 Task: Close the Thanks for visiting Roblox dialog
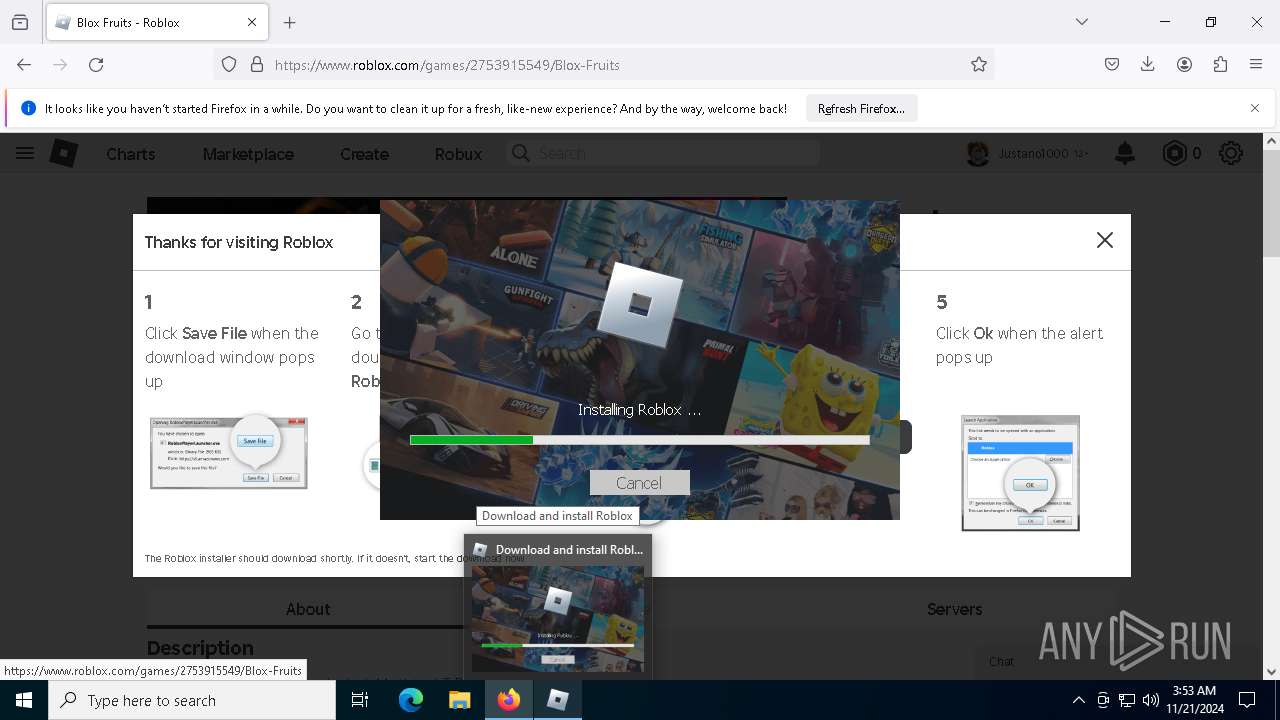(x=1104, y=240)
